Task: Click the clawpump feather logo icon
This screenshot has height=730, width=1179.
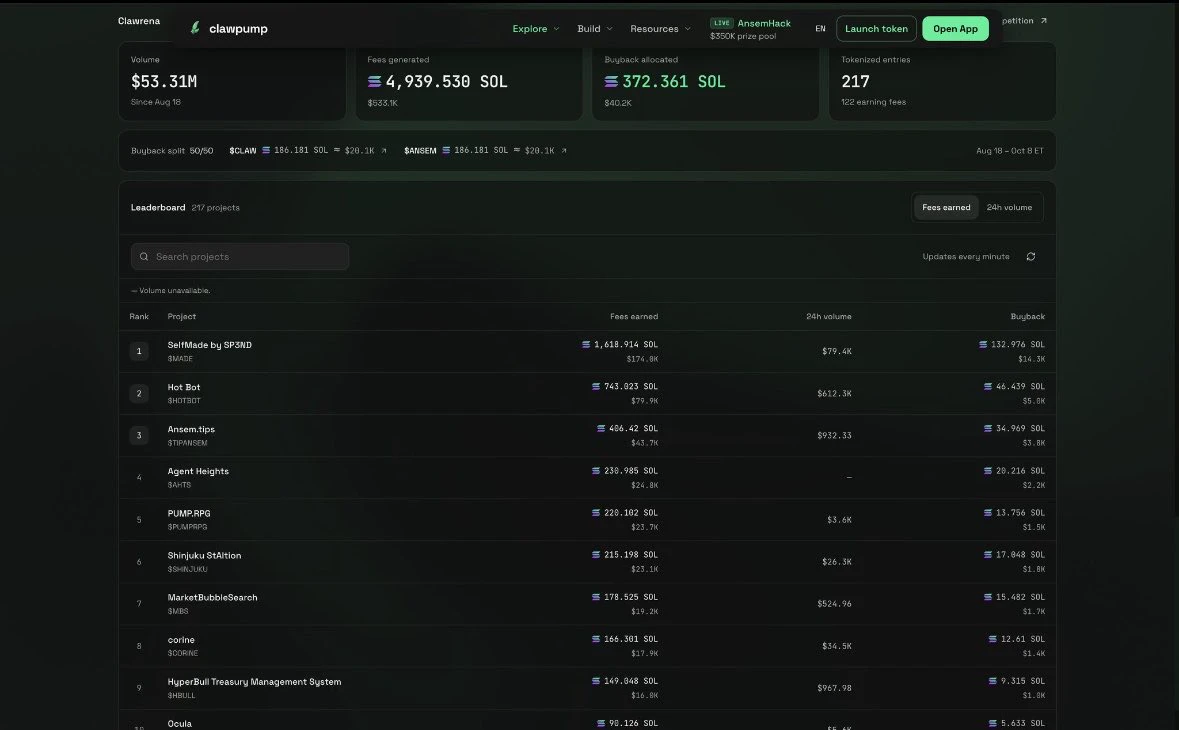Action: tap(195, 28)
